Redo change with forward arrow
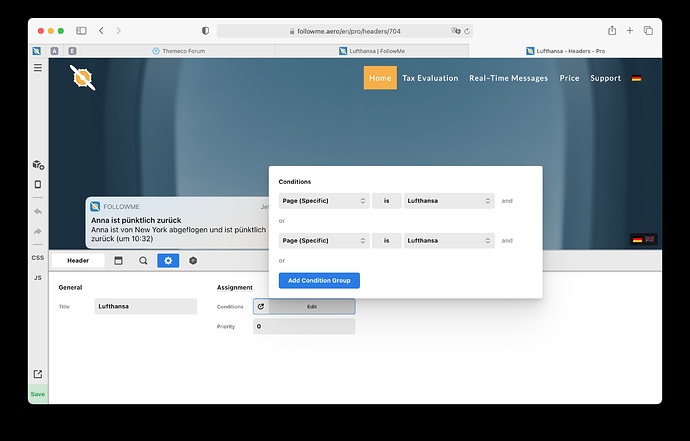Screen dimensions: 690x441 point(38,232)
